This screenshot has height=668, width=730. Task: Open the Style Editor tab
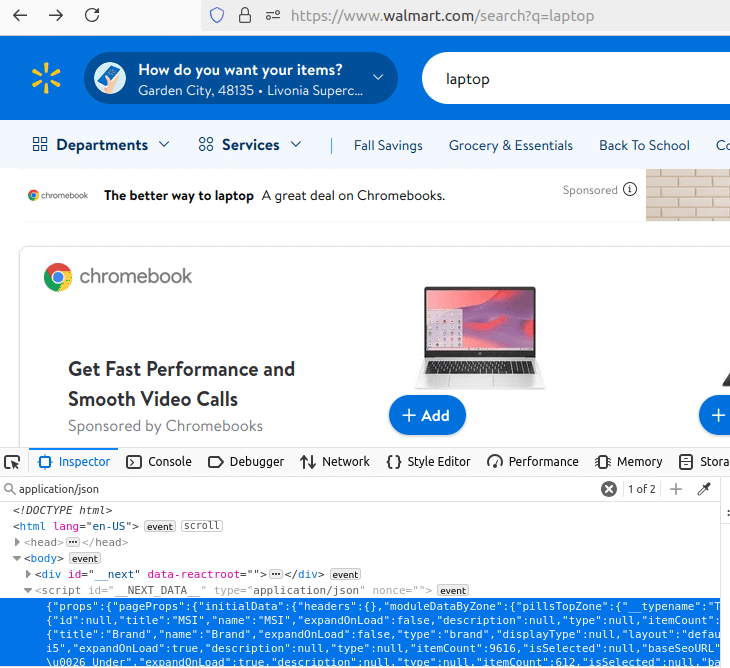tap(428, 462)
